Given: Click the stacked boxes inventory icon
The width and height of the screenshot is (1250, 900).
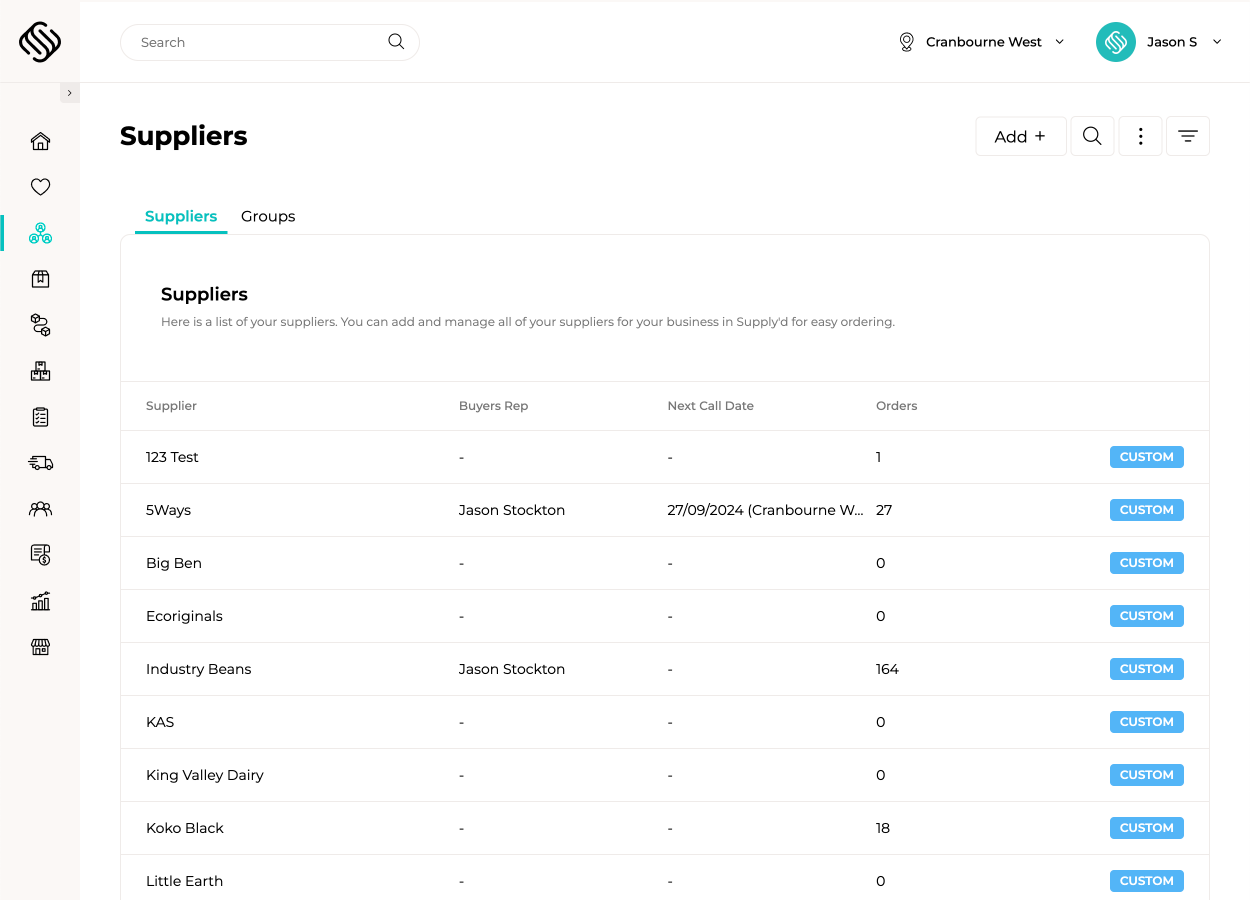Looking at the screenshot, I should click(40, 370).
